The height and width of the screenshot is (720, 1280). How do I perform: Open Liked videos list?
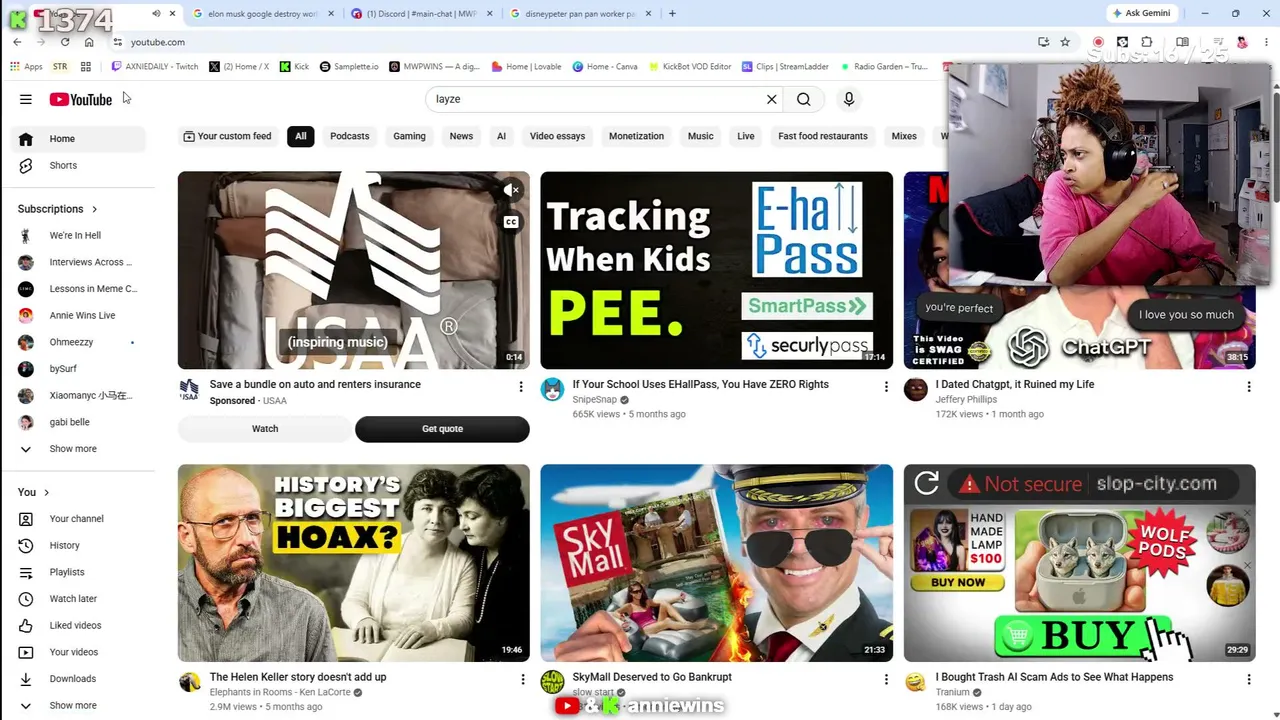tap(80, 625)
